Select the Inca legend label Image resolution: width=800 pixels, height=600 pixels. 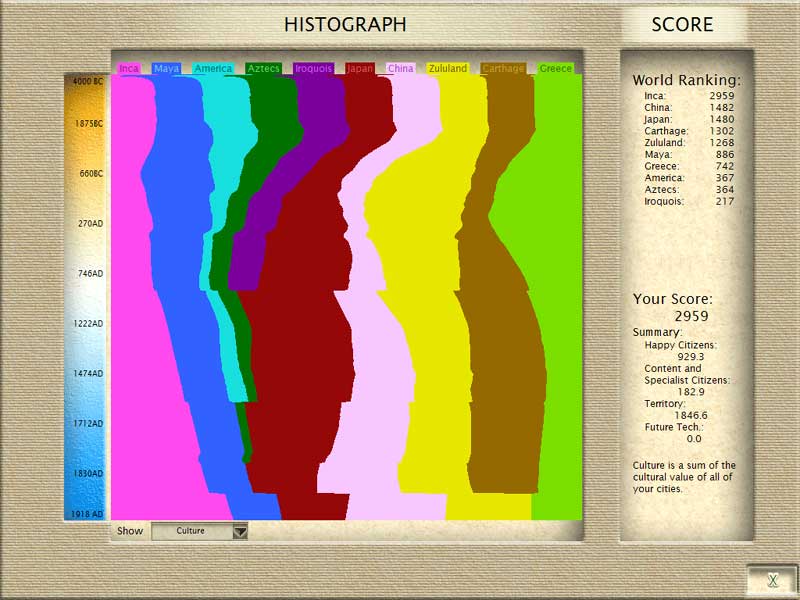coord(129,69)
